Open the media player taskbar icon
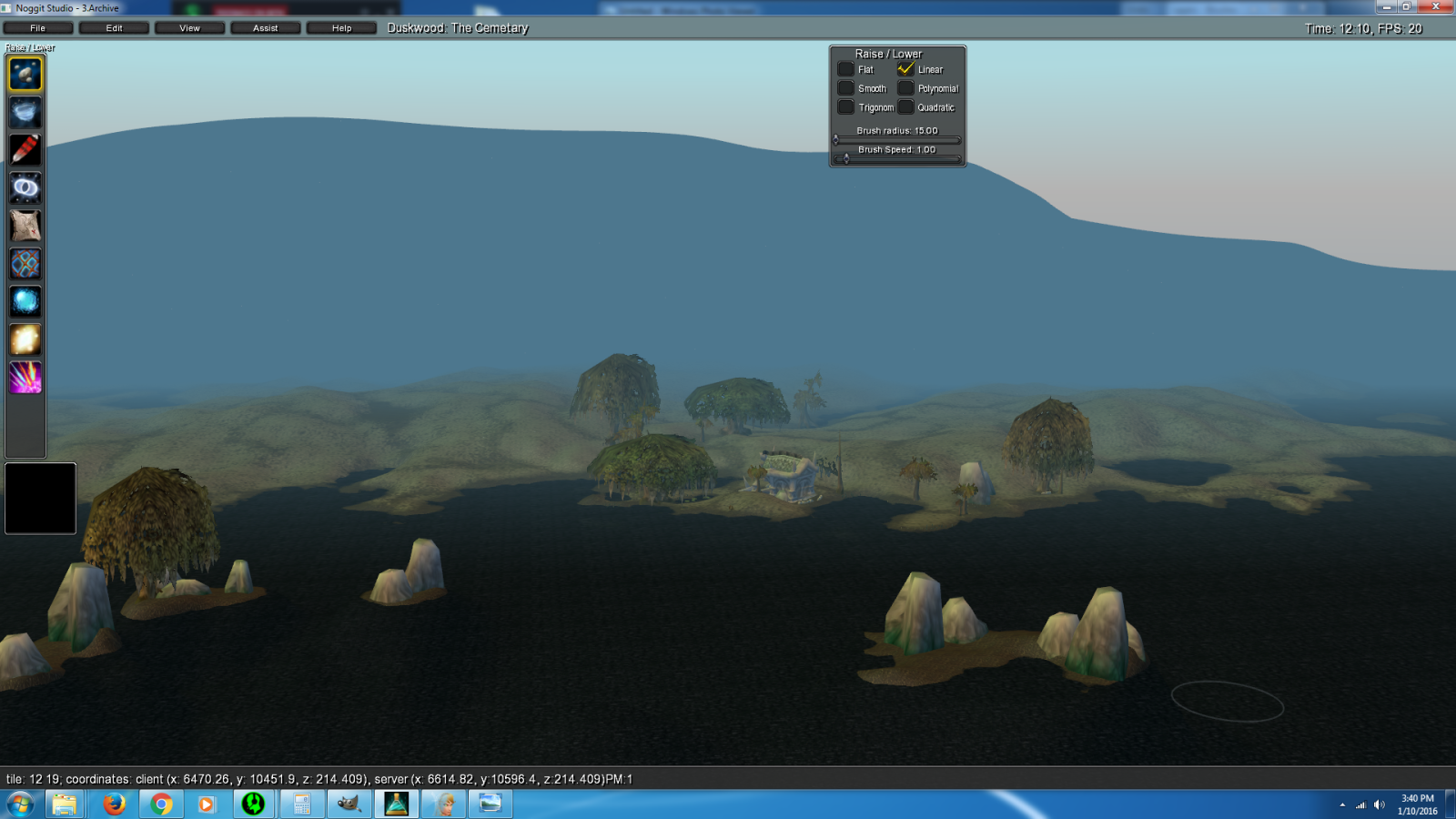This screenshot has width=1456, height=819. click(x=207, y=804)
